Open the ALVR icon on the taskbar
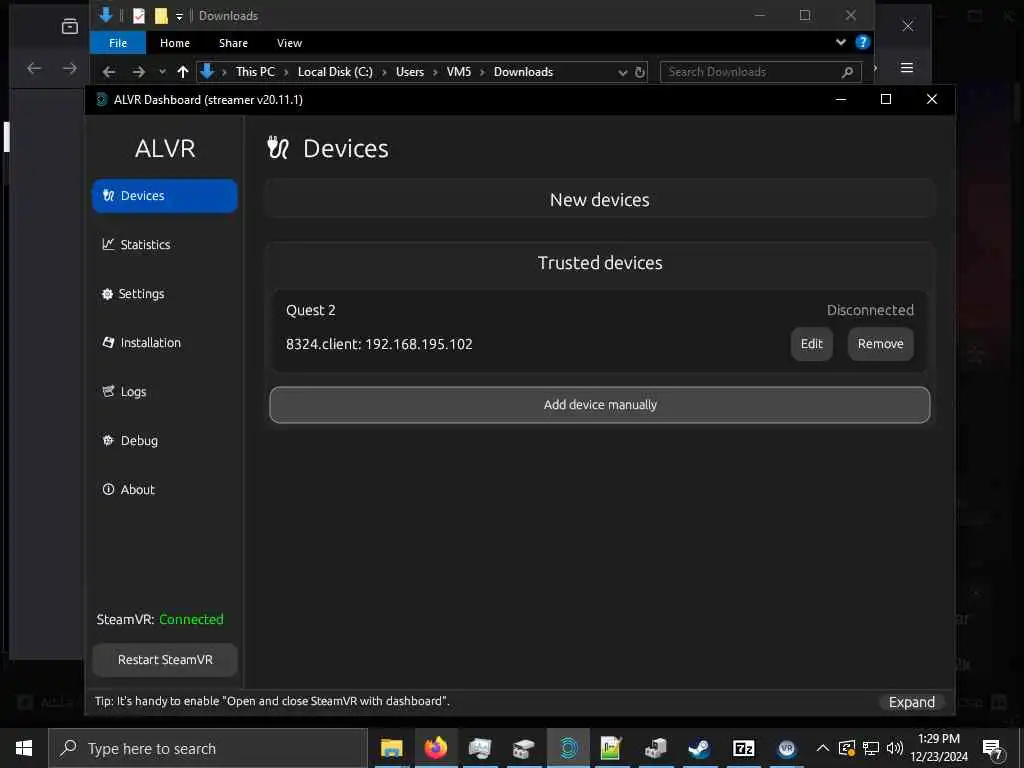 click(568, 748)
